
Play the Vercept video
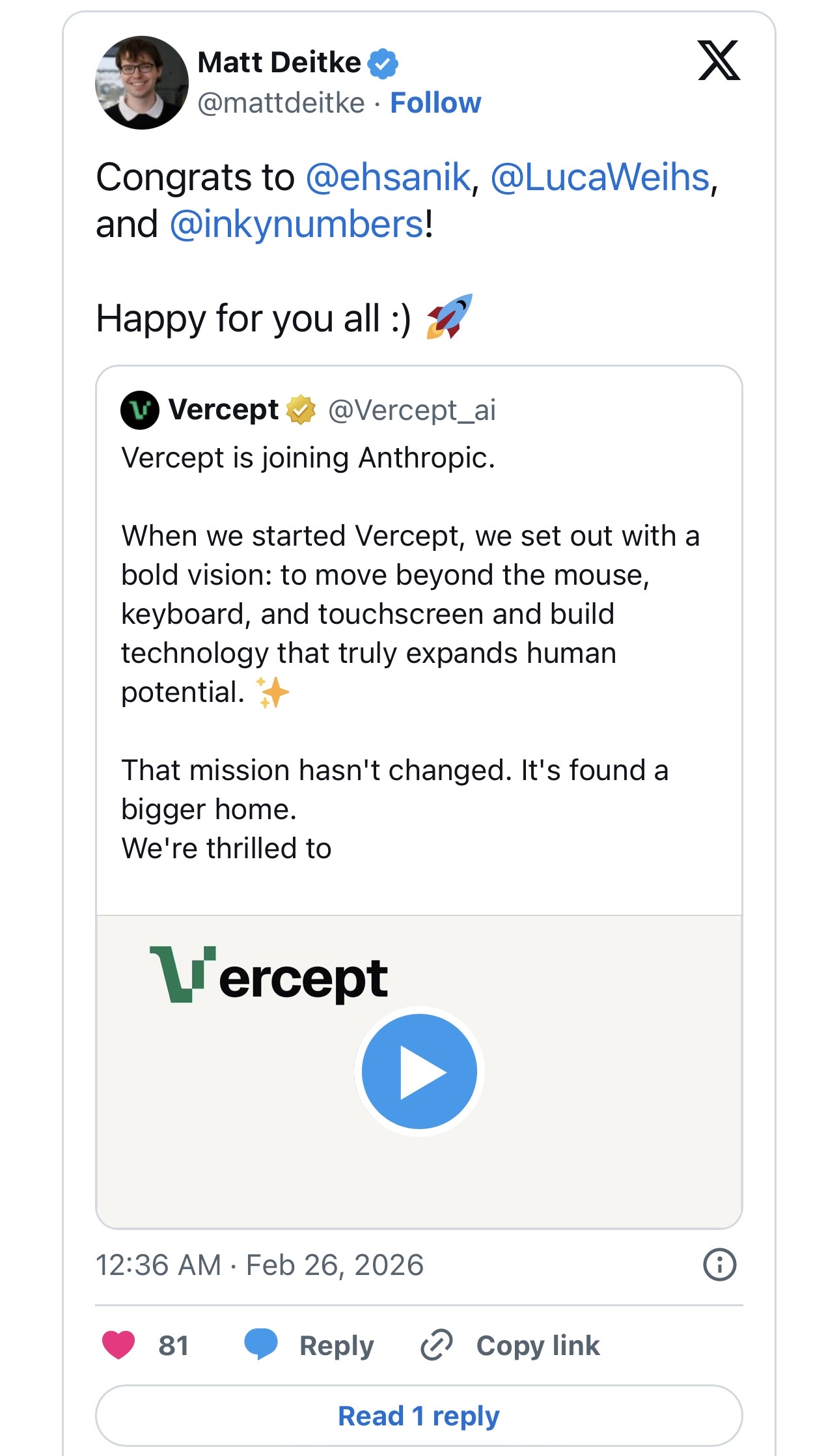(419, 1072)
